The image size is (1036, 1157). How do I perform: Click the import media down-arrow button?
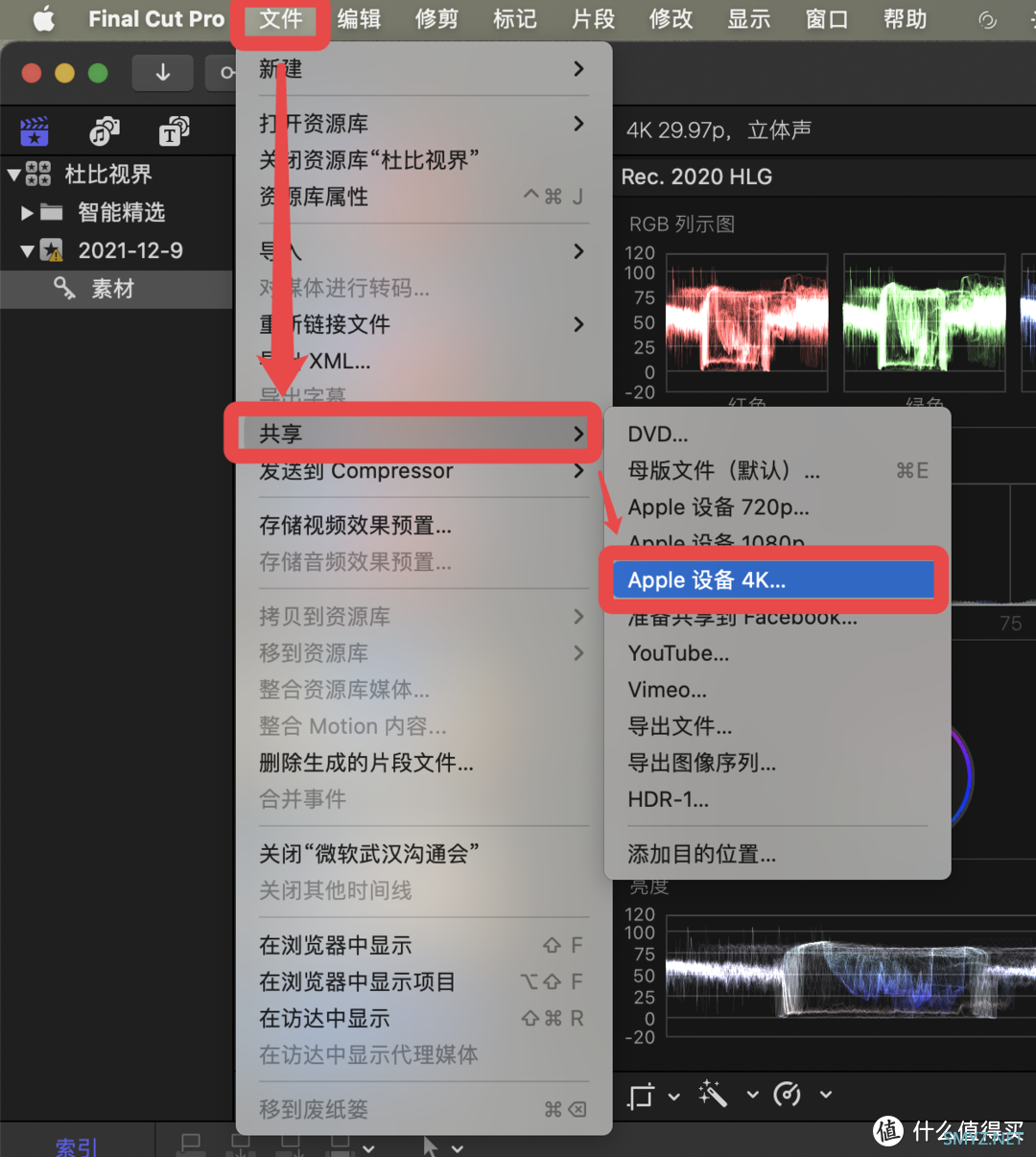pos(163,72)
